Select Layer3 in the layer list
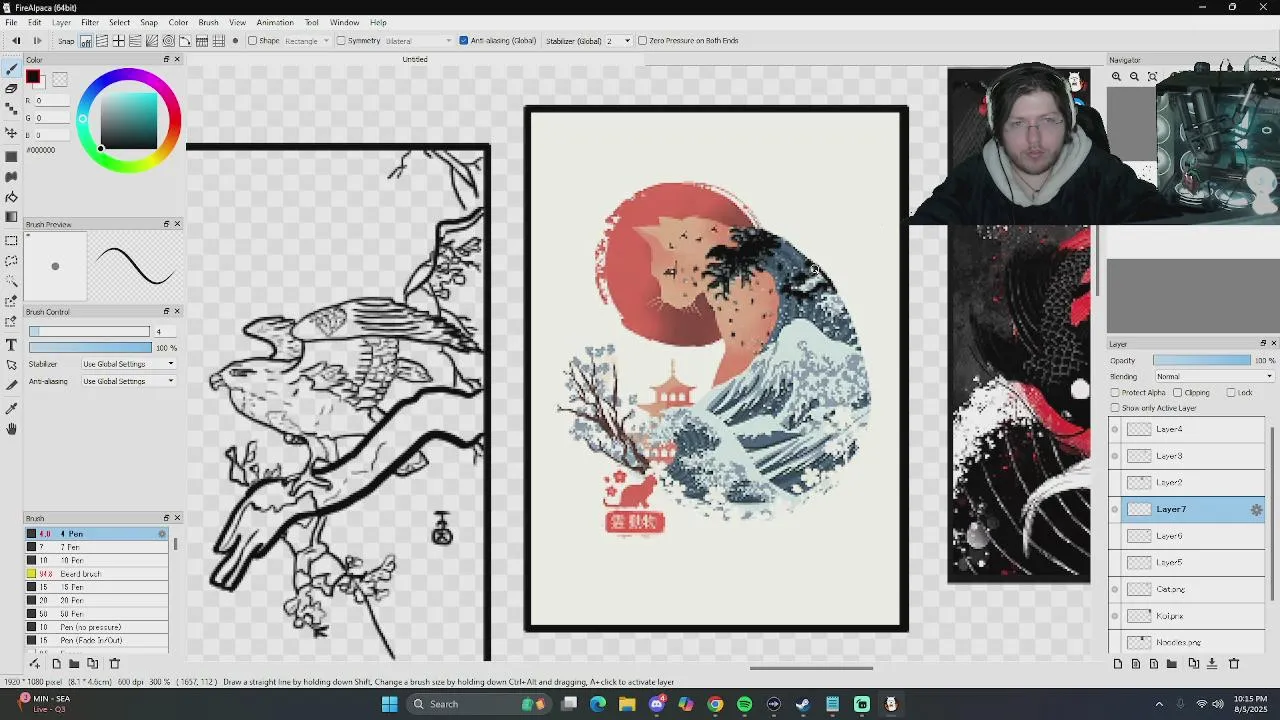1280x720 pixels. (x=1192, y=456)
